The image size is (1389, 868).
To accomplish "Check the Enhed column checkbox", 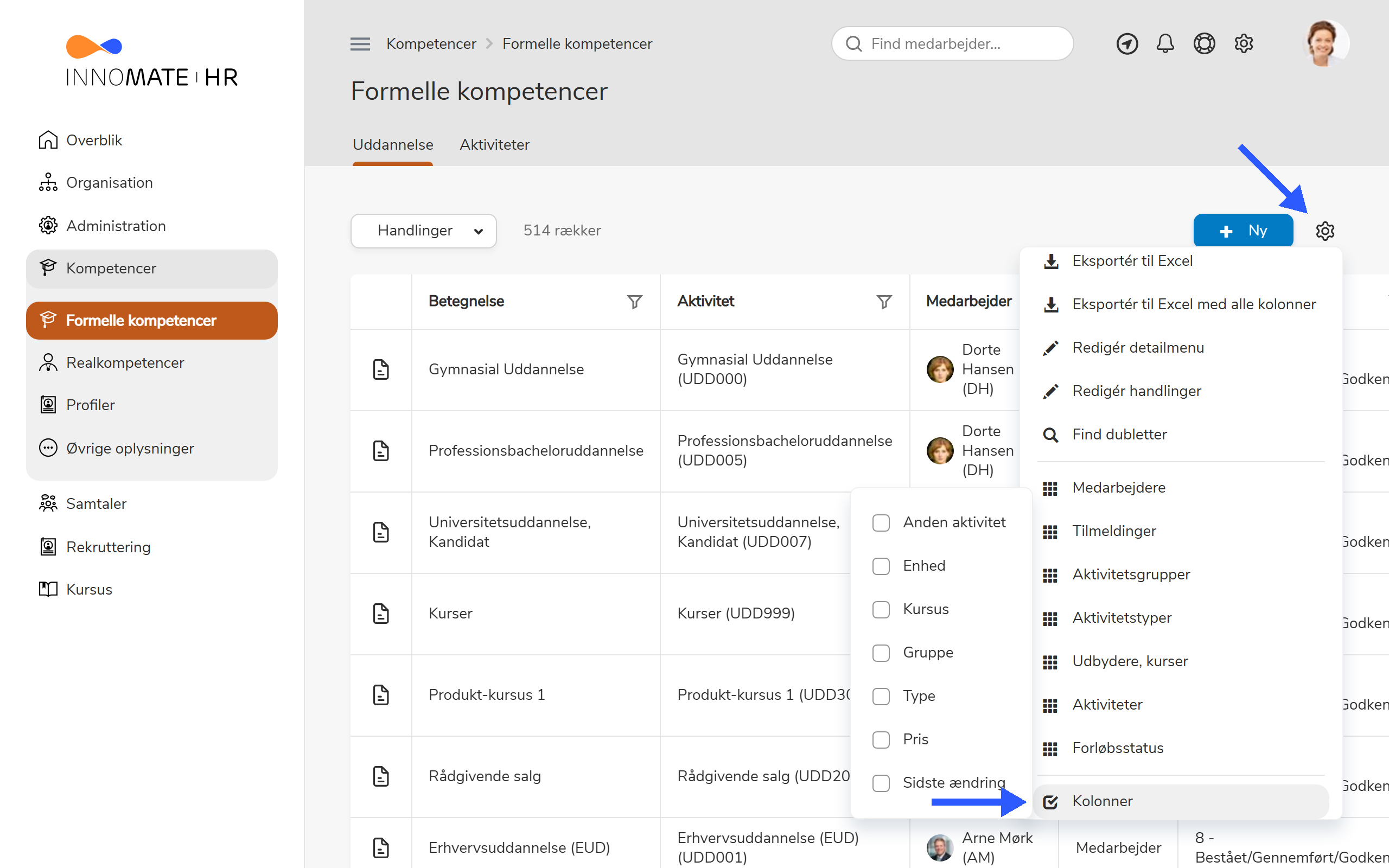I will [881, 566].
